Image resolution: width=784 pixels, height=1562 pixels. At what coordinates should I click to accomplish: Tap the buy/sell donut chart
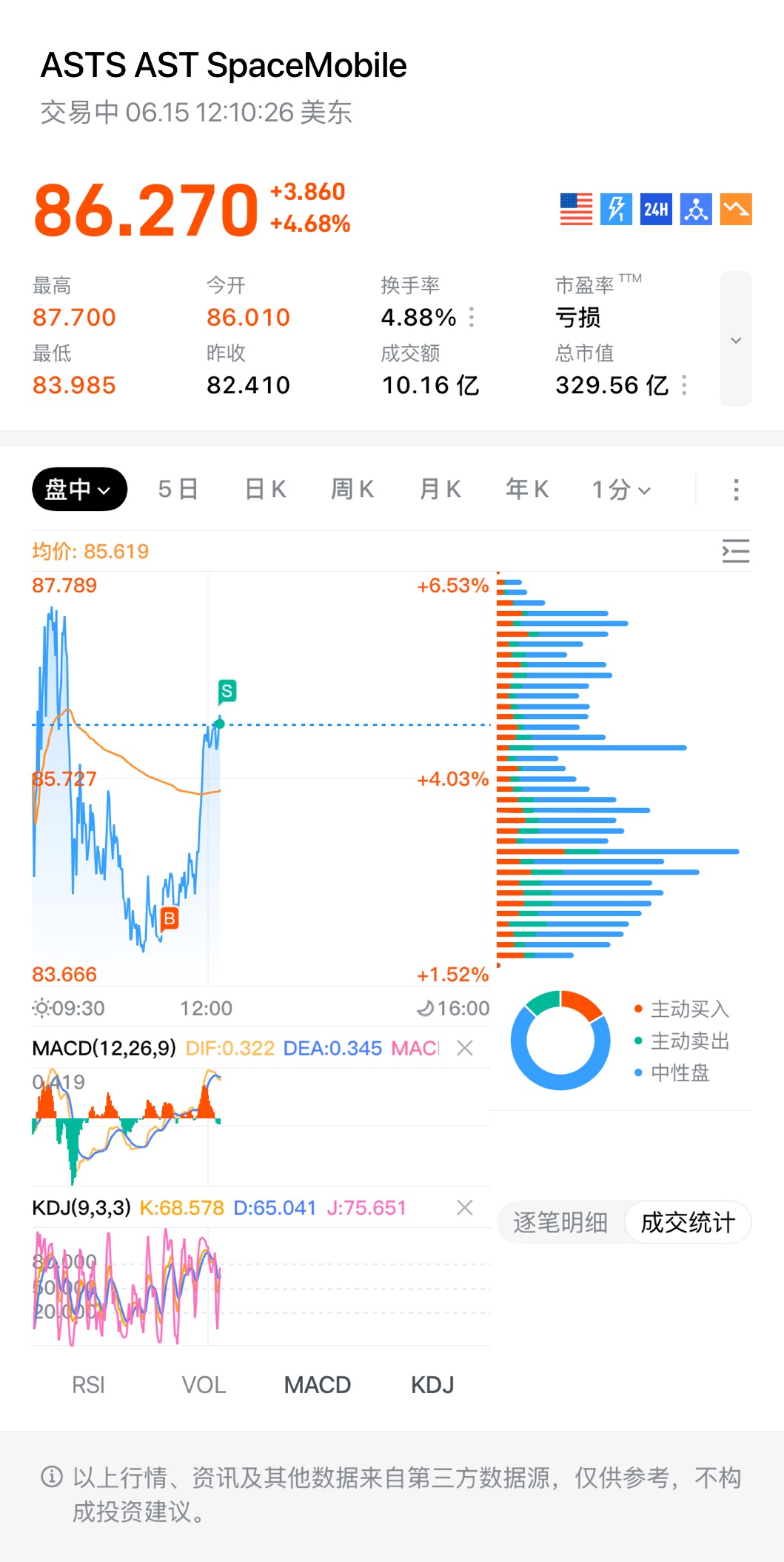pyautogui.click(x=560, y=1040)
